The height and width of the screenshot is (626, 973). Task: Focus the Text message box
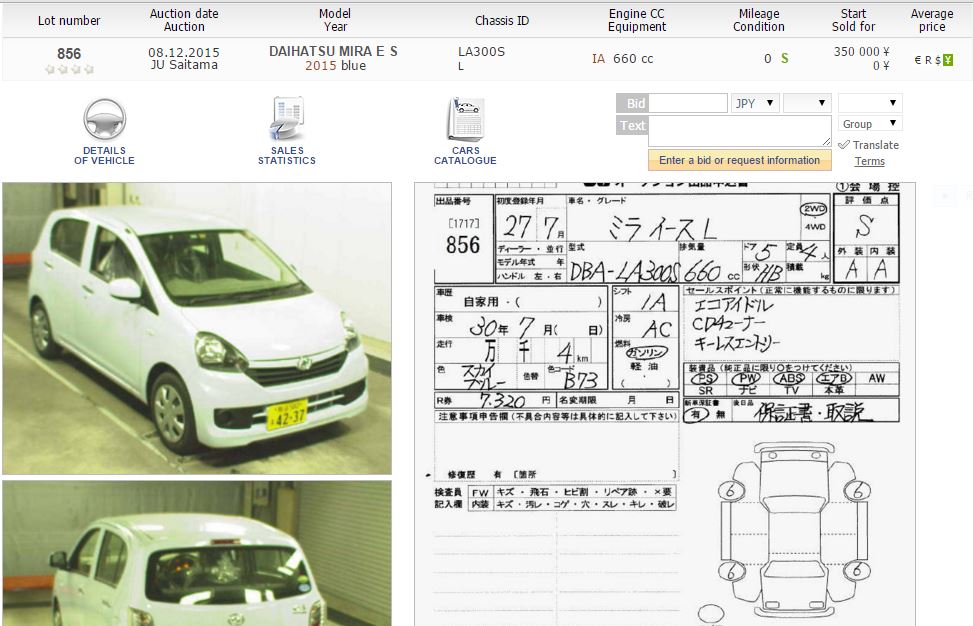coord(740,131)
